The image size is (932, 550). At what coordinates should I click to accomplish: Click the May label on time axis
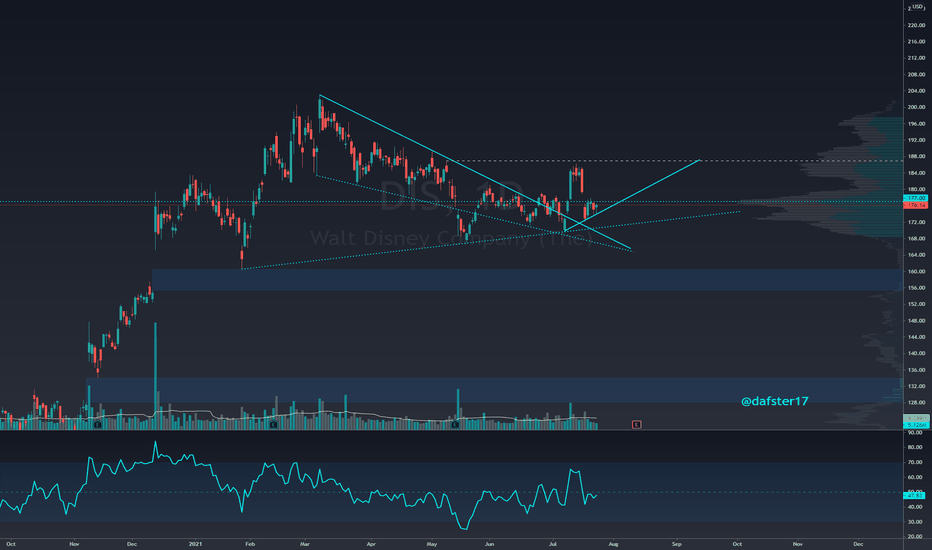point(432,544)
